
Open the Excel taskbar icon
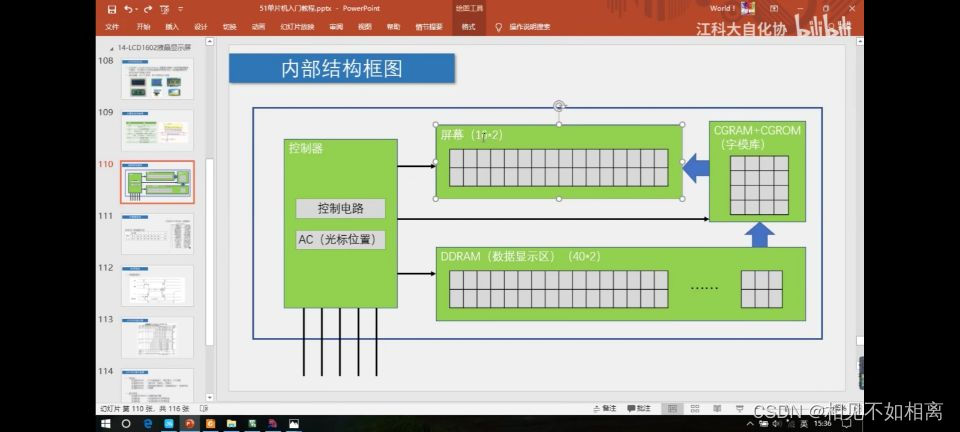252,423
